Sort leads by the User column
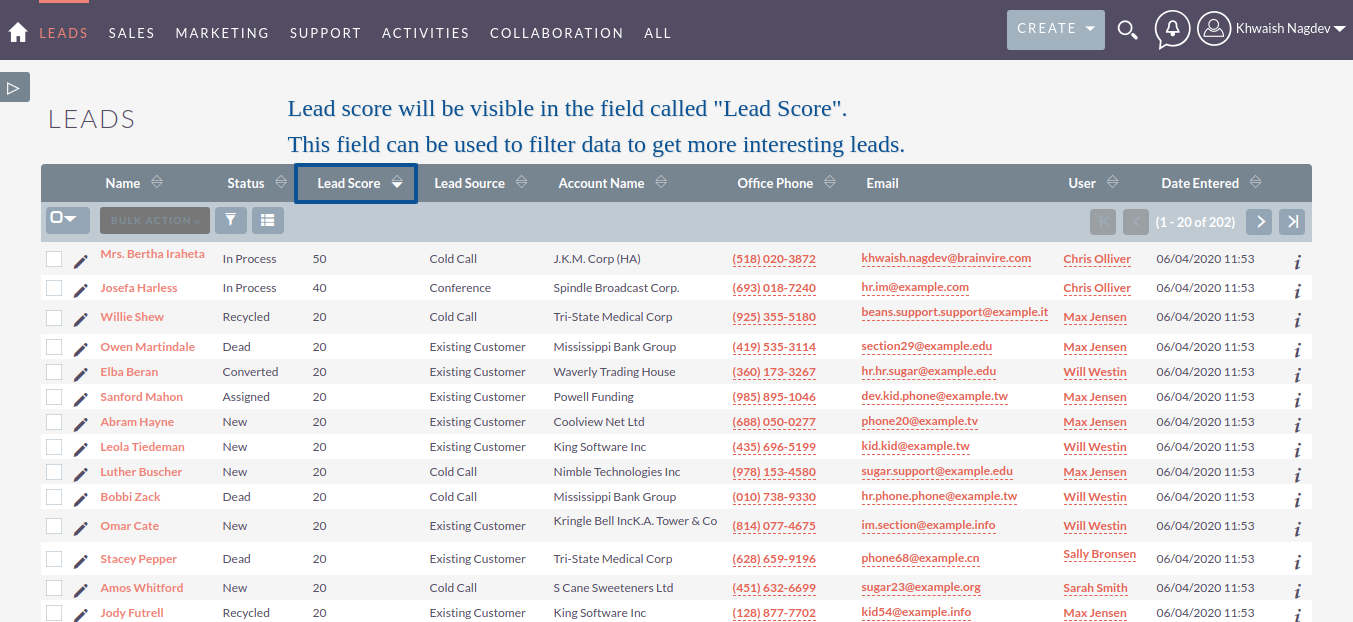This screenshot has height=622, width=1353. [x=1093, y=183]
